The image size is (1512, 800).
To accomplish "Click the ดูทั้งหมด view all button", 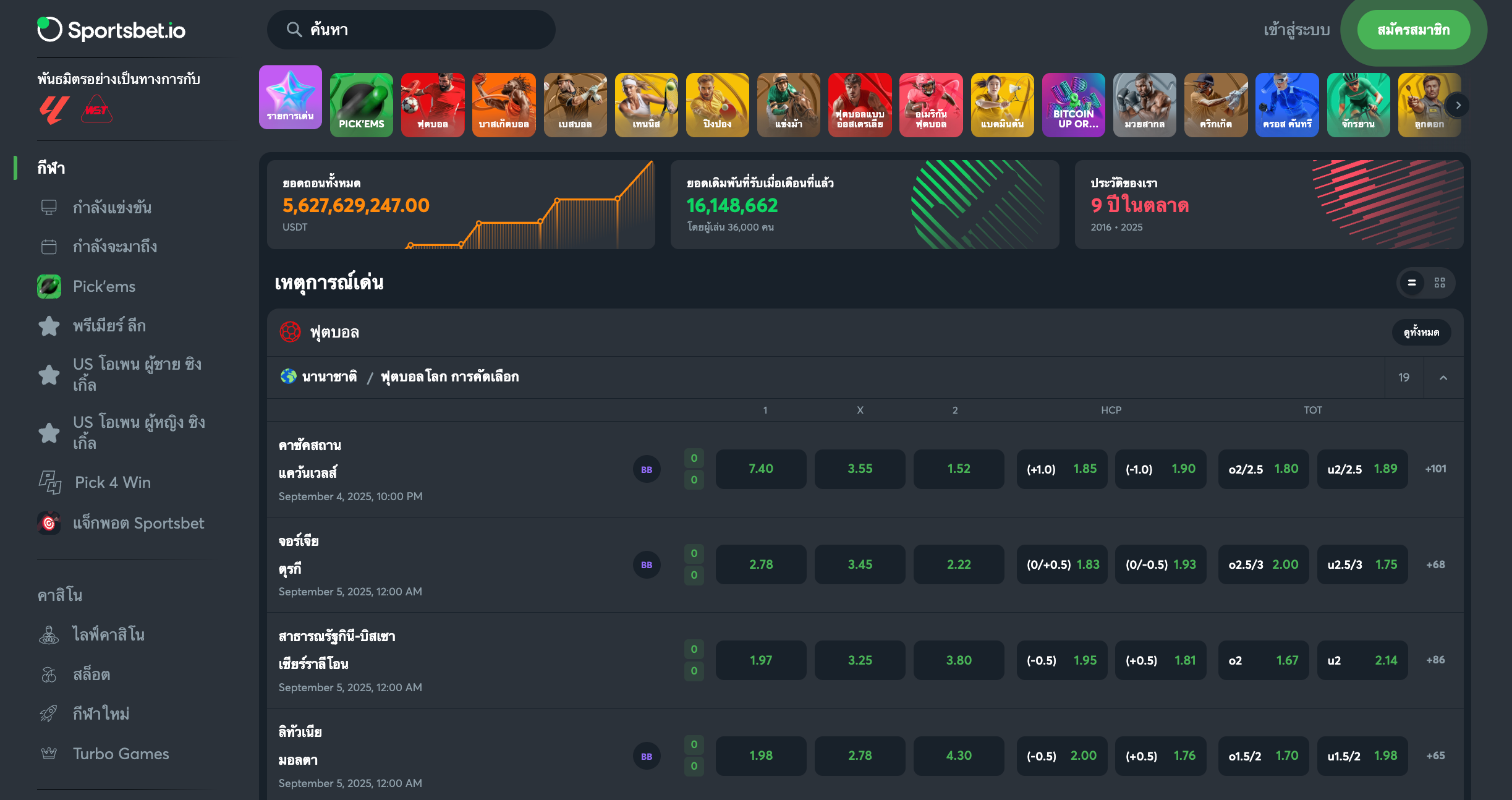I will point(1421,332).
